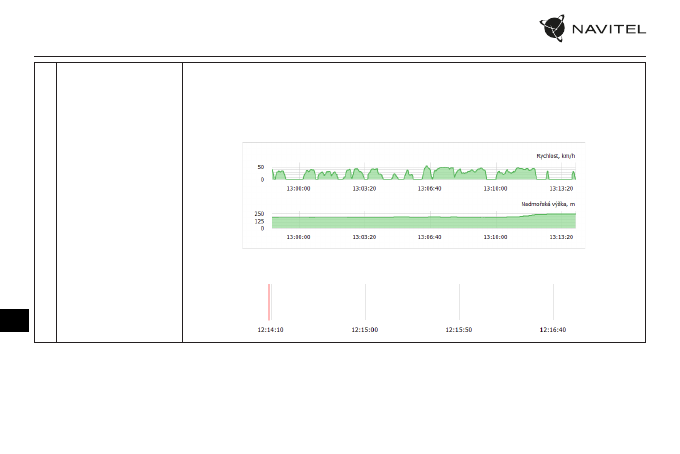Click the altitude graph at 13:13:20

(562, 220)
